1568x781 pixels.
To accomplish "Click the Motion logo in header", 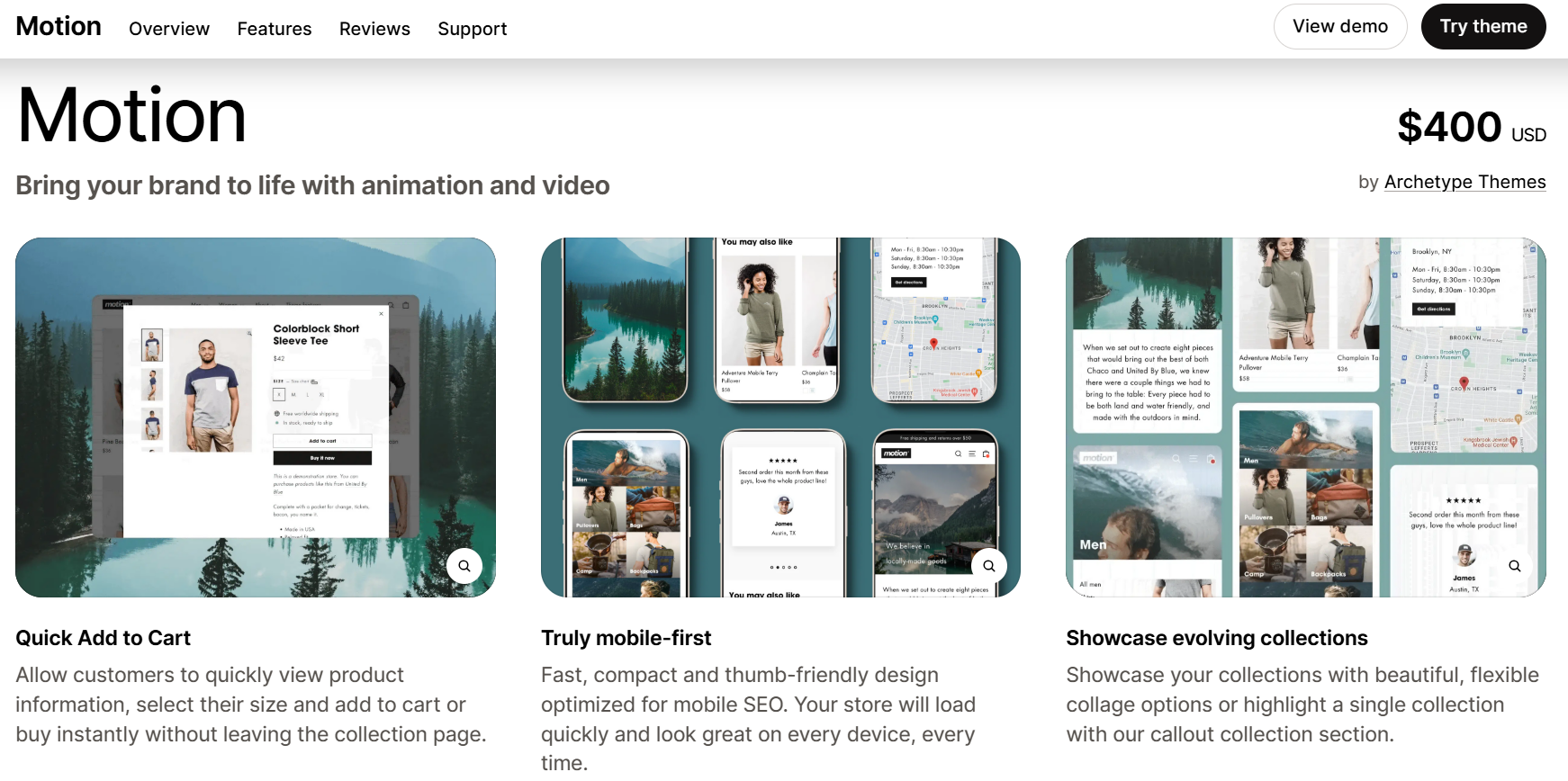I will coord(59,26).
